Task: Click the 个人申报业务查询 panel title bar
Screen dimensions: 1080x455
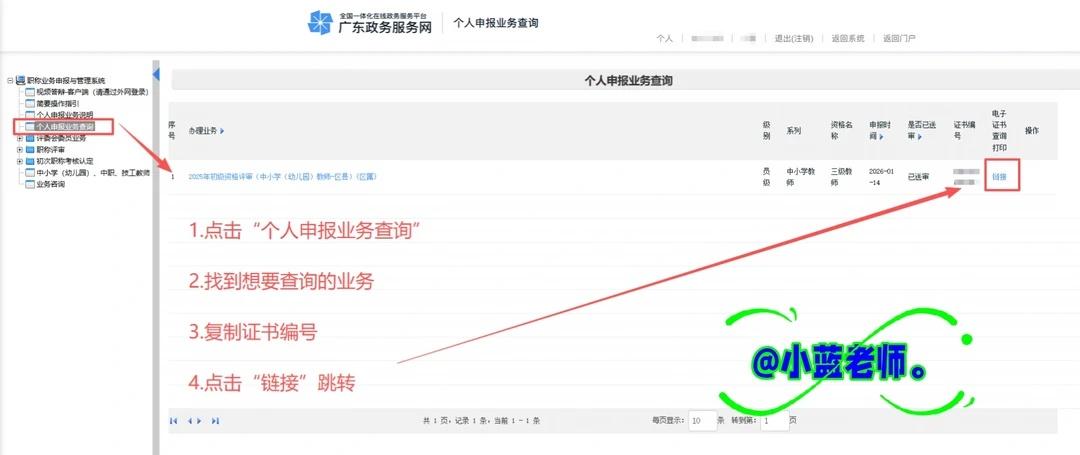Action: pyautogui.click(x=625, y=81)
